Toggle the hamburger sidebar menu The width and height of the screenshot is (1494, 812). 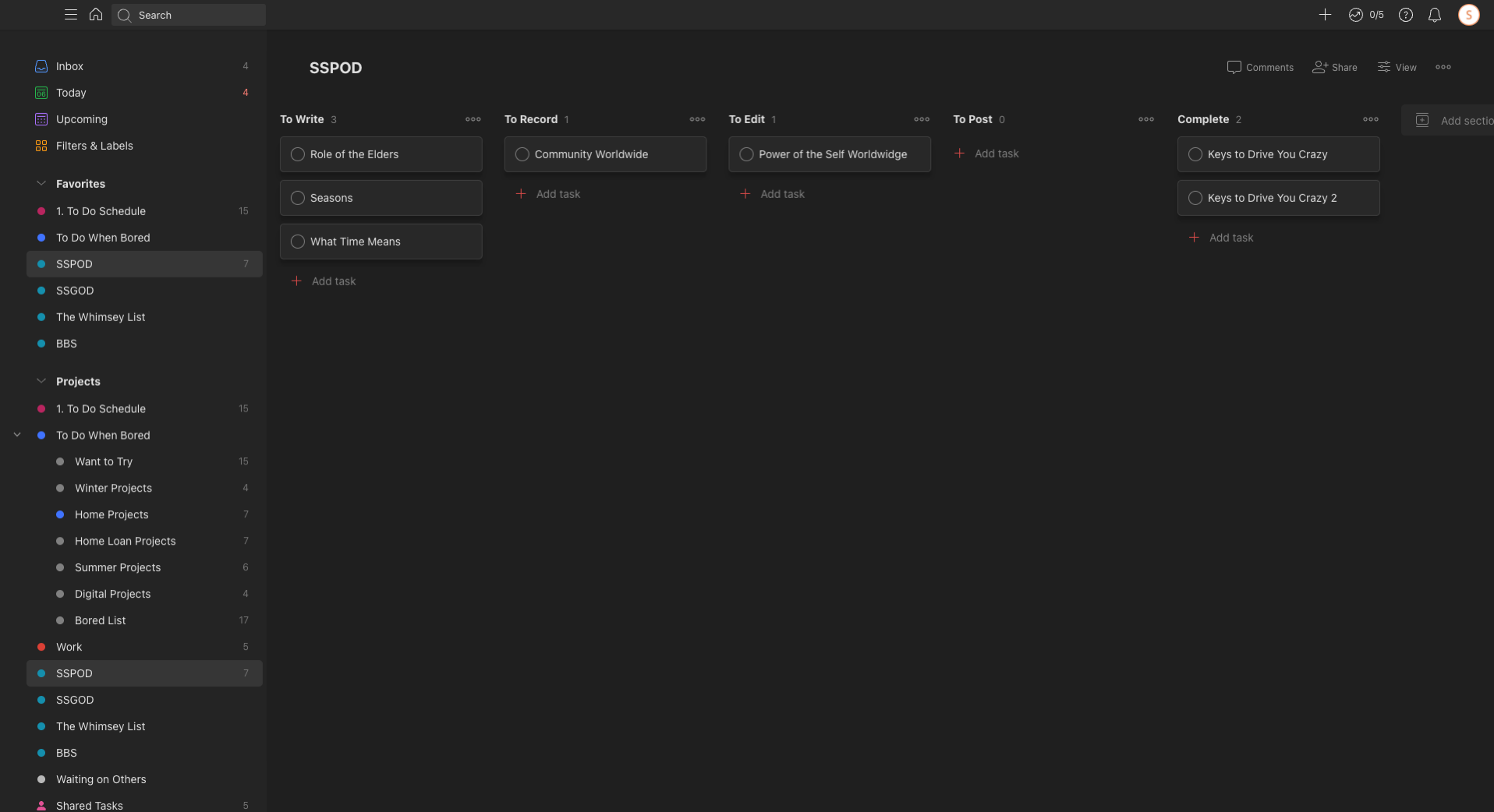point(71,15)
